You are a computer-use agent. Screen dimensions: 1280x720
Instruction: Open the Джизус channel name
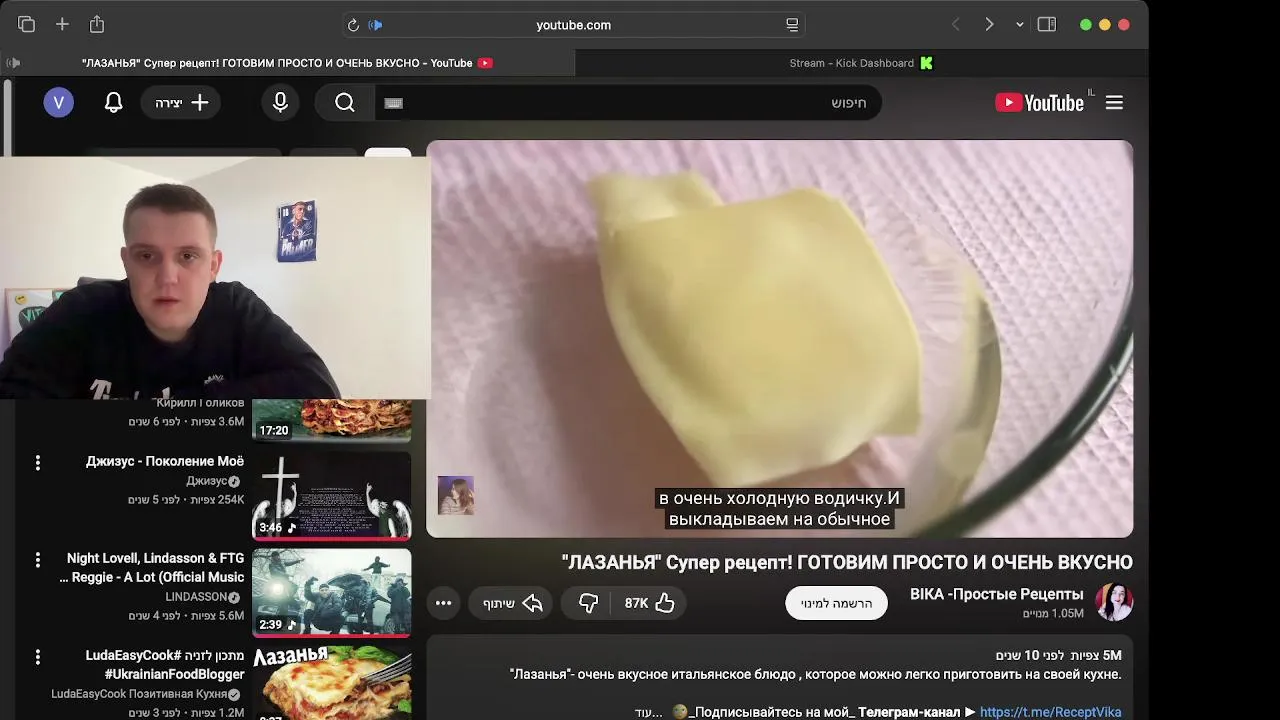[207, 481]
